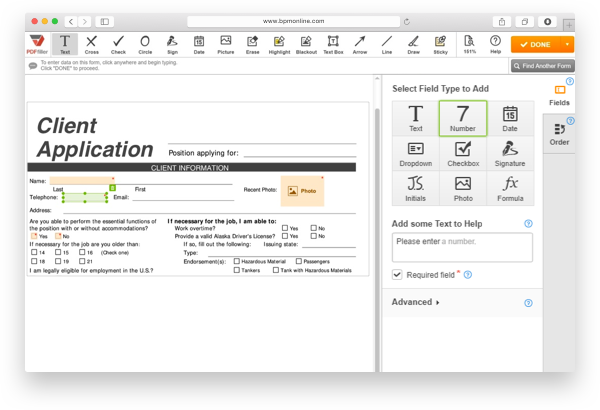This screenshot has width=600, height=410.
Task: Check No for Work overtime
Action: click(313, 228)
